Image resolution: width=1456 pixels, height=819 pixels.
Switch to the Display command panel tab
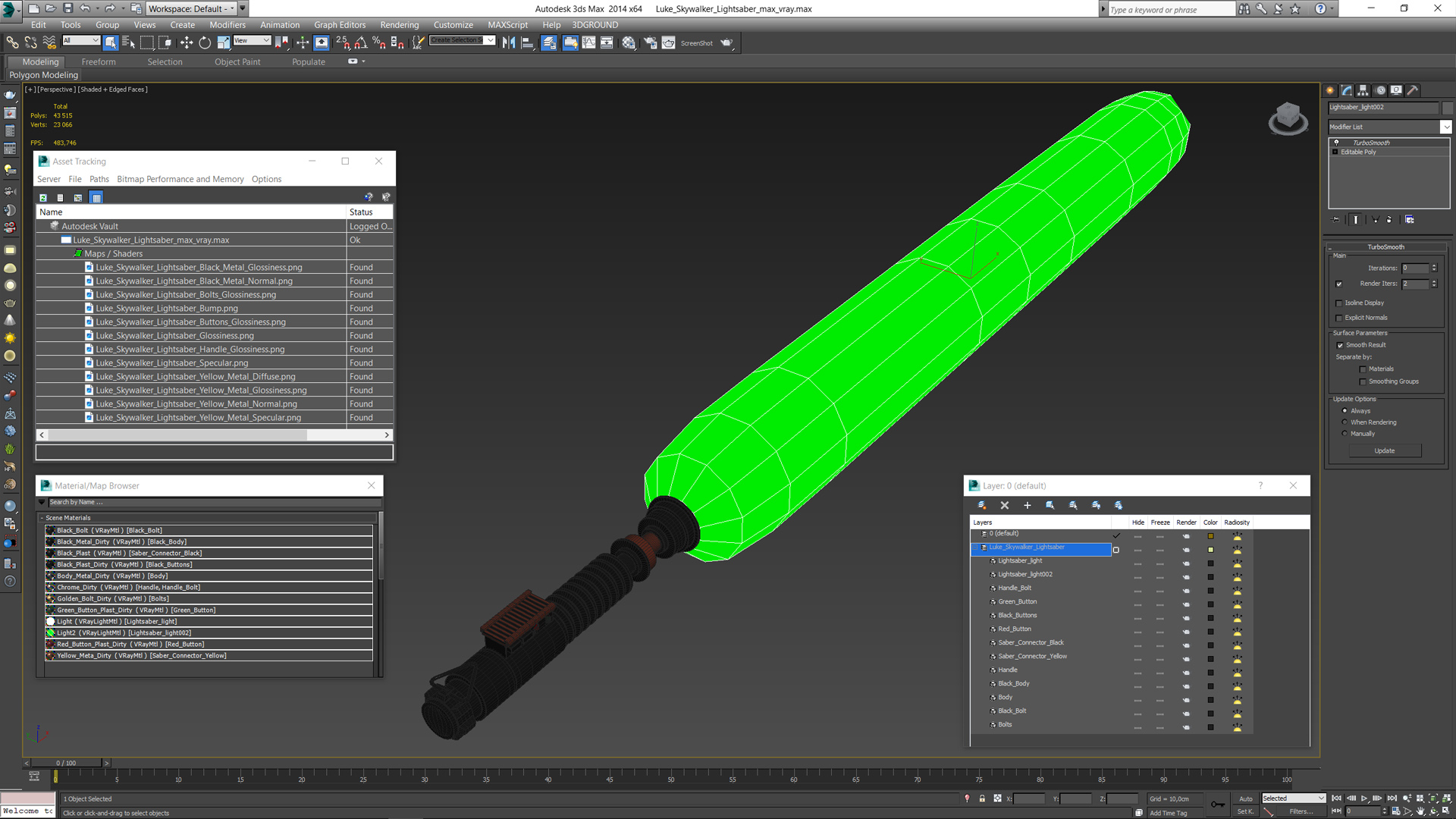[1396, 90]
